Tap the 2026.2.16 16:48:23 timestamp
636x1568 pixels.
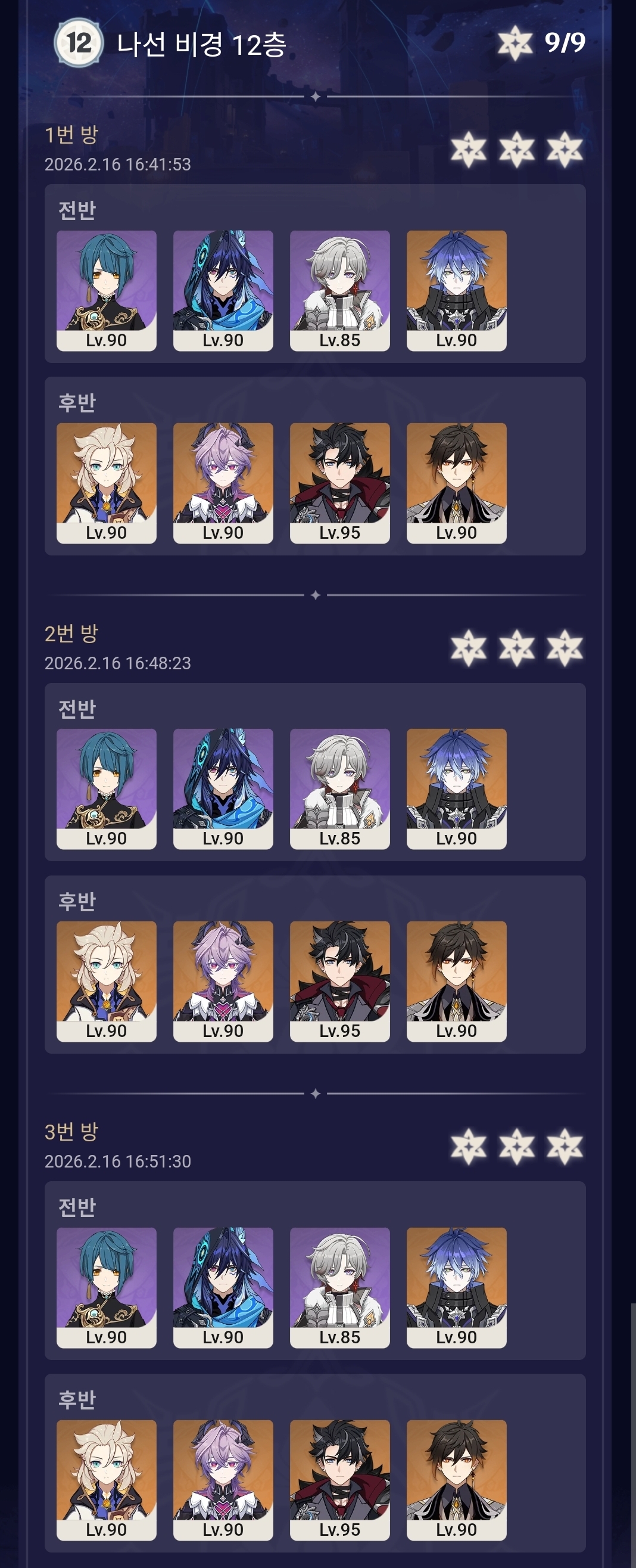pyautogui.click(x=117, y=663)
